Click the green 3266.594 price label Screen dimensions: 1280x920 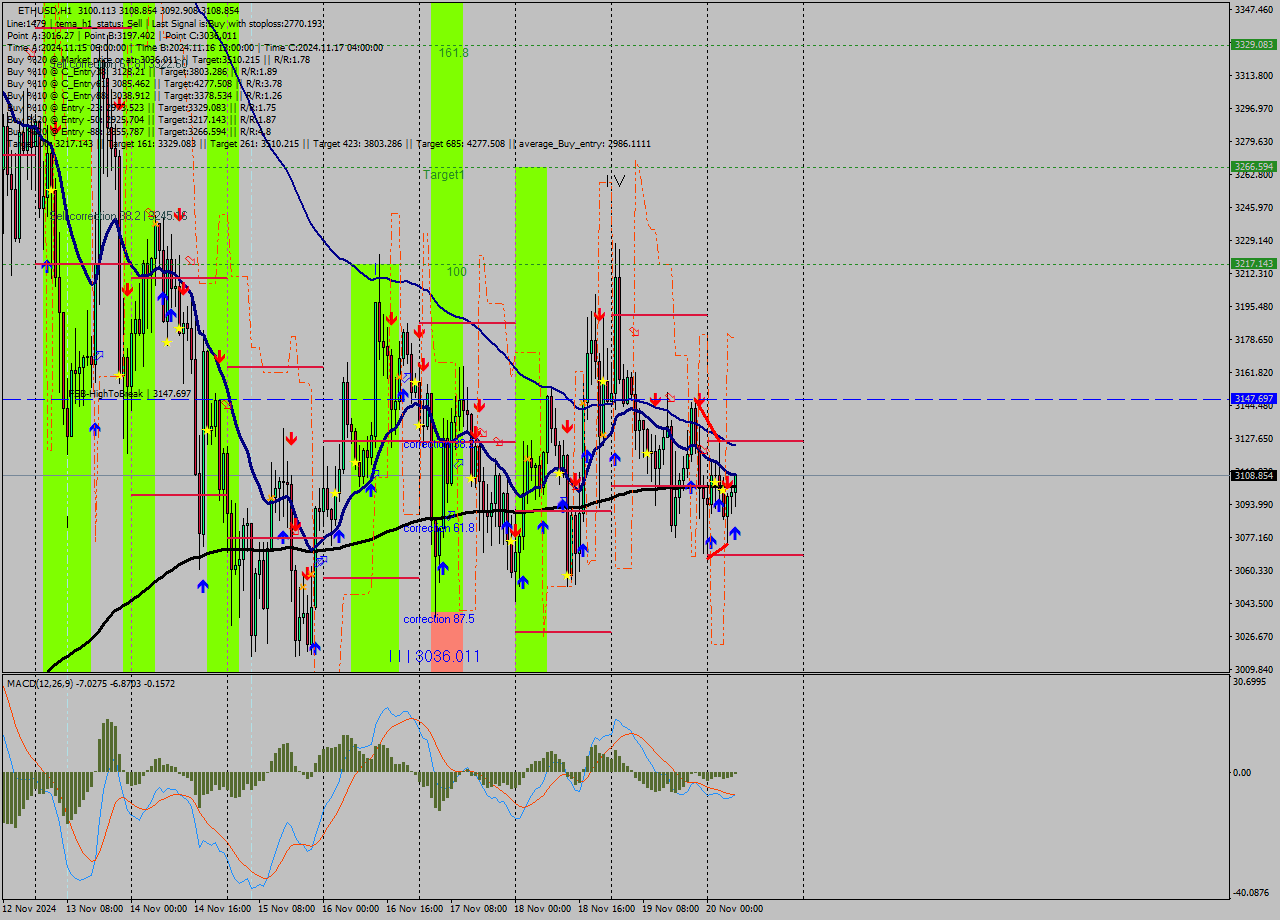click(x=1254, y=166)
